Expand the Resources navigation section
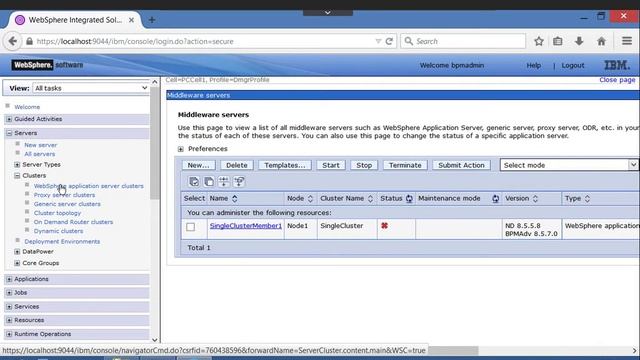This screenshot has width=640, height=360. click(x=9, y=320)
